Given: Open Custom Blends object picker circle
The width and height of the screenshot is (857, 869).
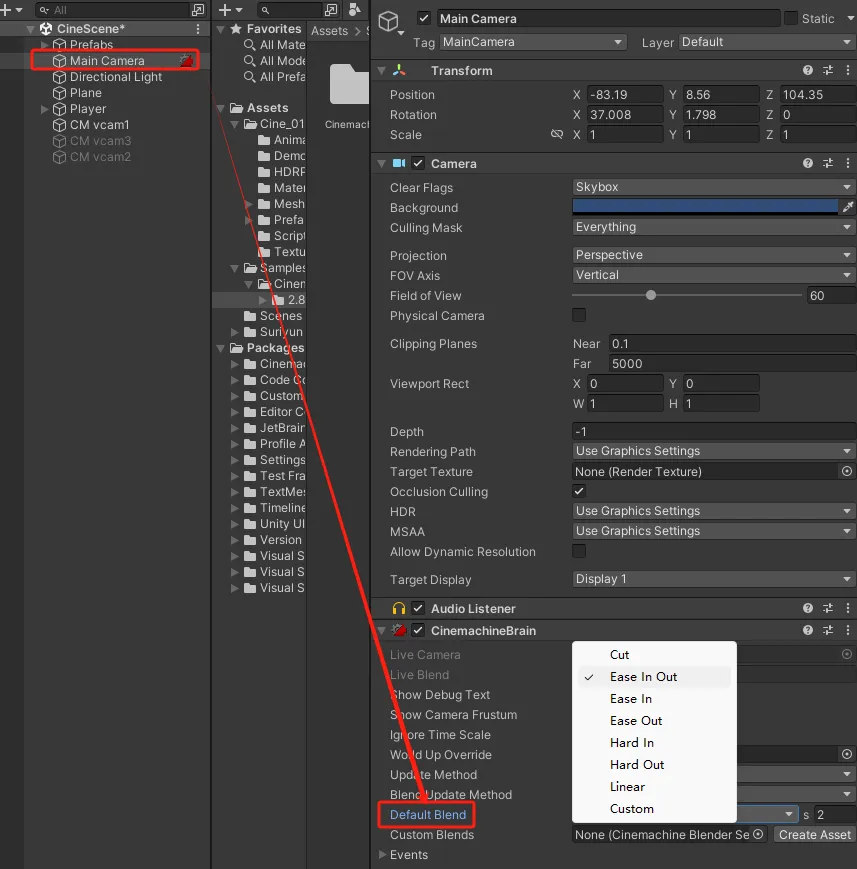Looking at the screenshot, I should tap(758, 834).
